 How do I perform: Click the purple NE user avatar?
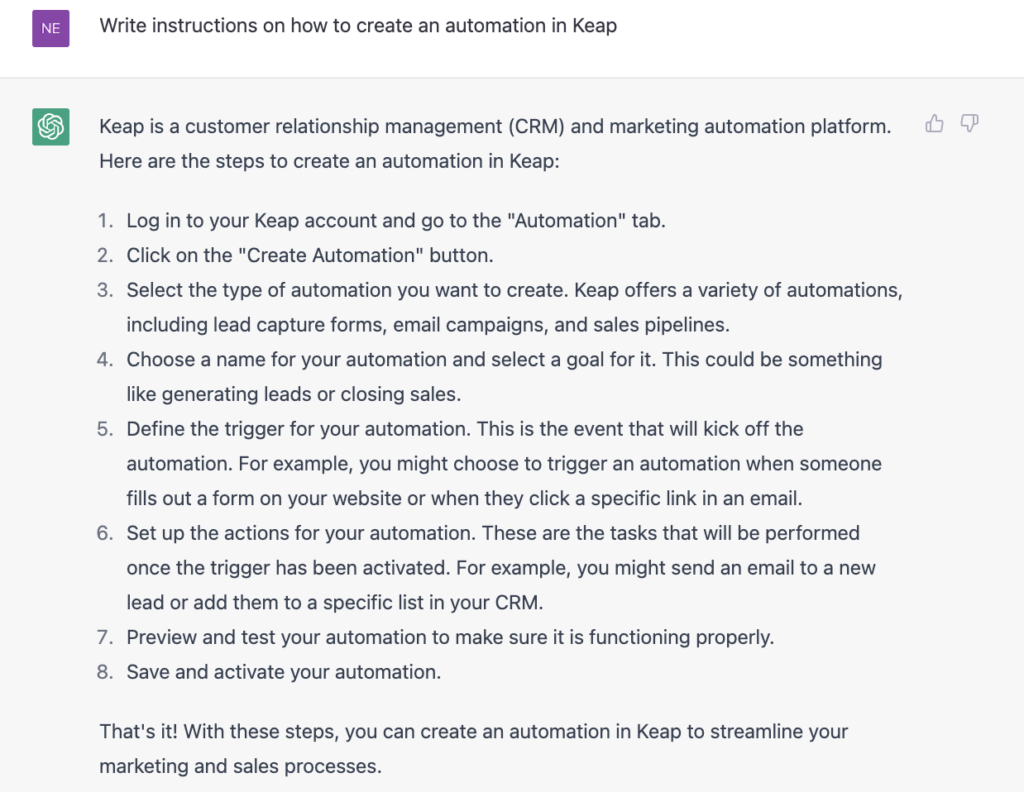(50, 28)
